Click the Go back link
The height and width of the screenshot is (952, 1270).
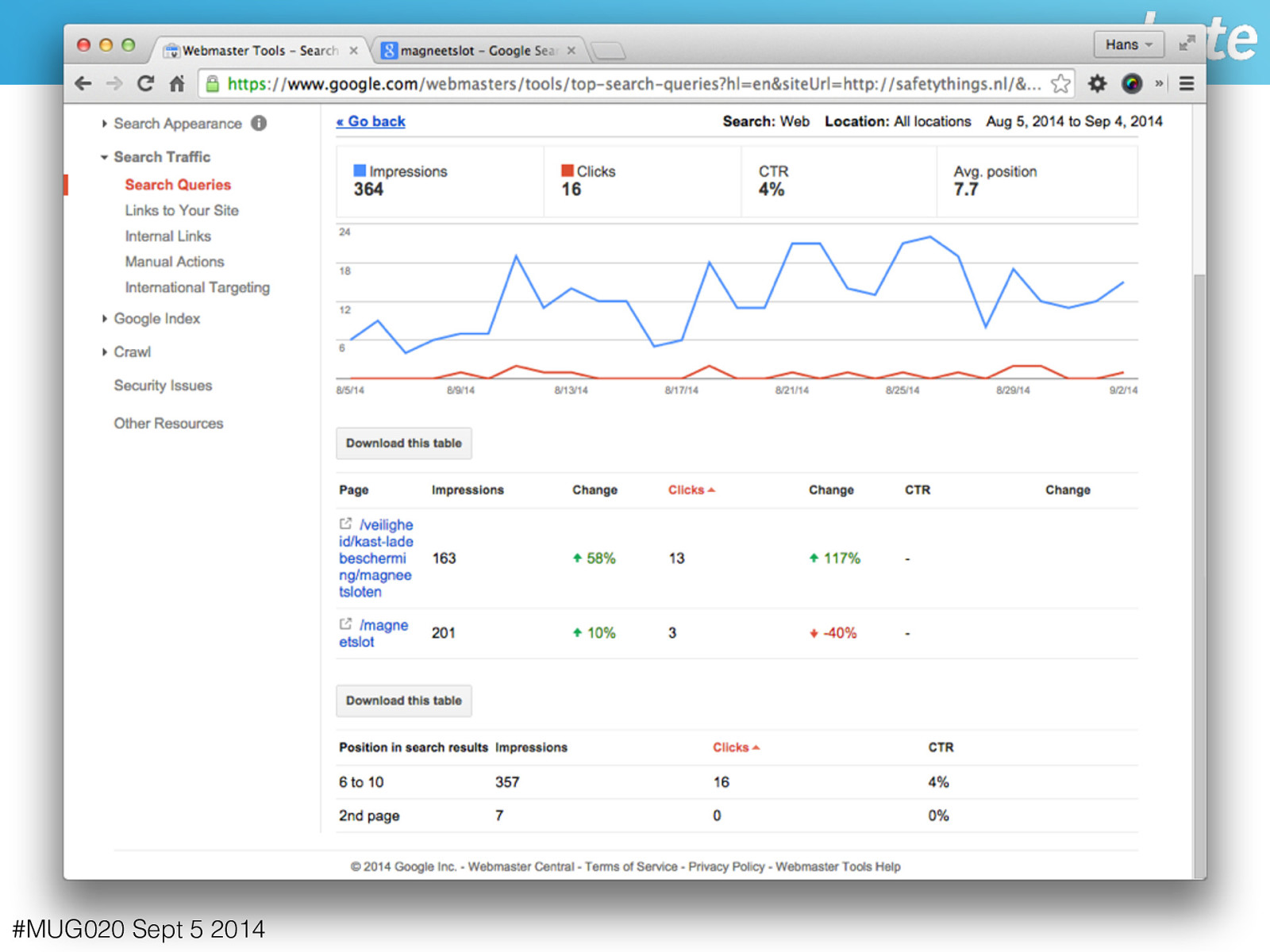pyautogui.click(x=371, y=121)
